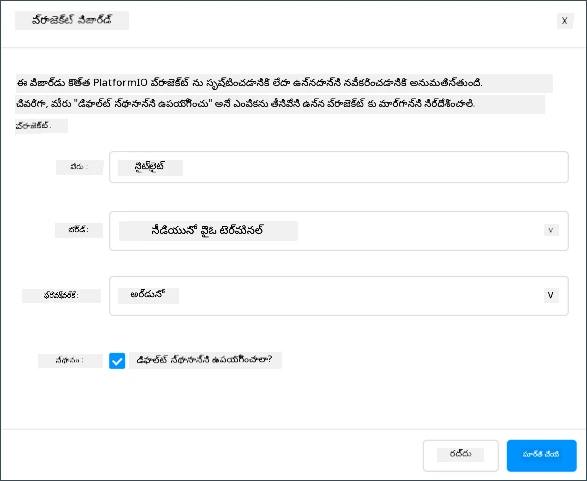Click the పేరు (Name) field label

[x=79, y=167]
